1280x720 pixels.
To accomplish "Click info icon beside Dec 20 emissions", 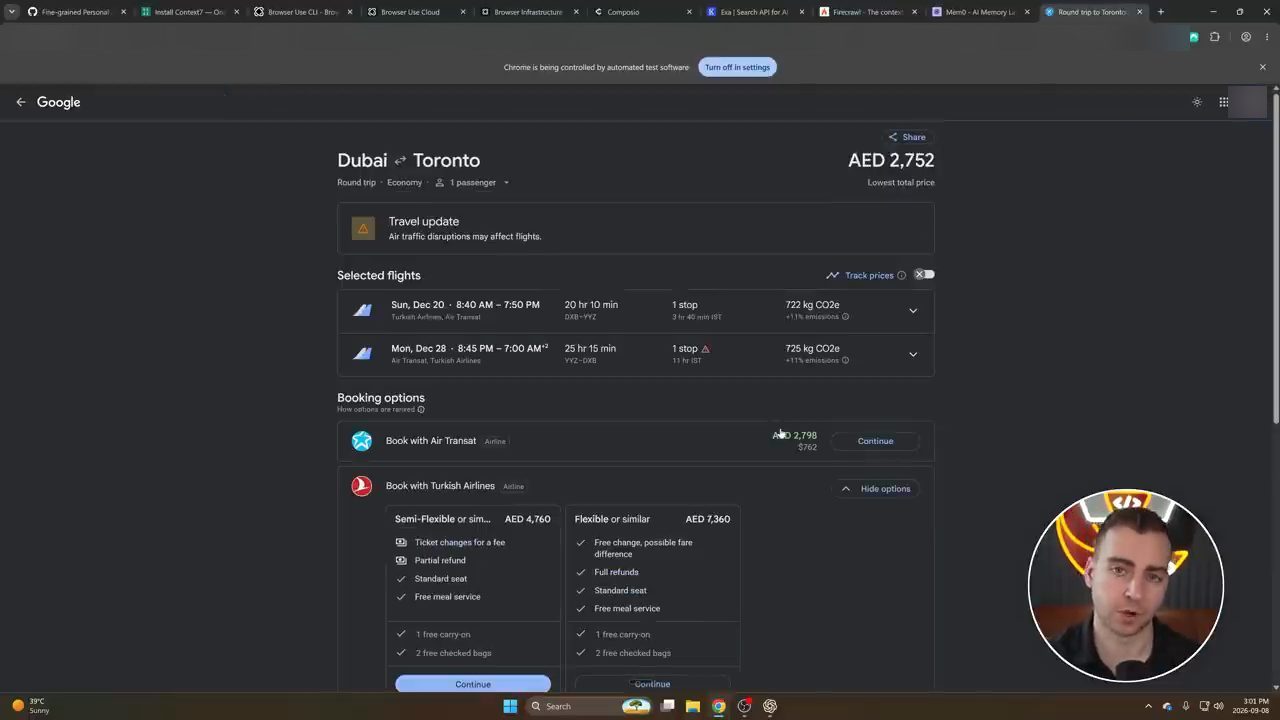I will click(x=845, y=317).
